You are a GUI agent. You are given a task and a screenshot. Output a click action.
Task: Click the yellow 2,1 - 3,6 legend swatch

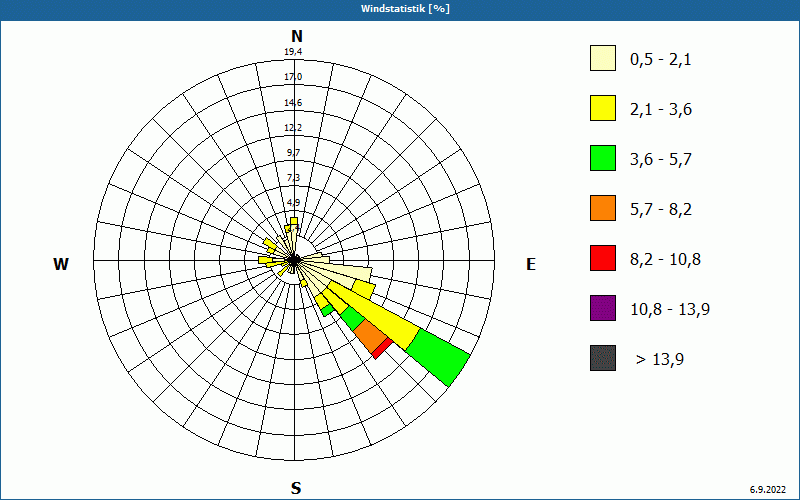603,108
